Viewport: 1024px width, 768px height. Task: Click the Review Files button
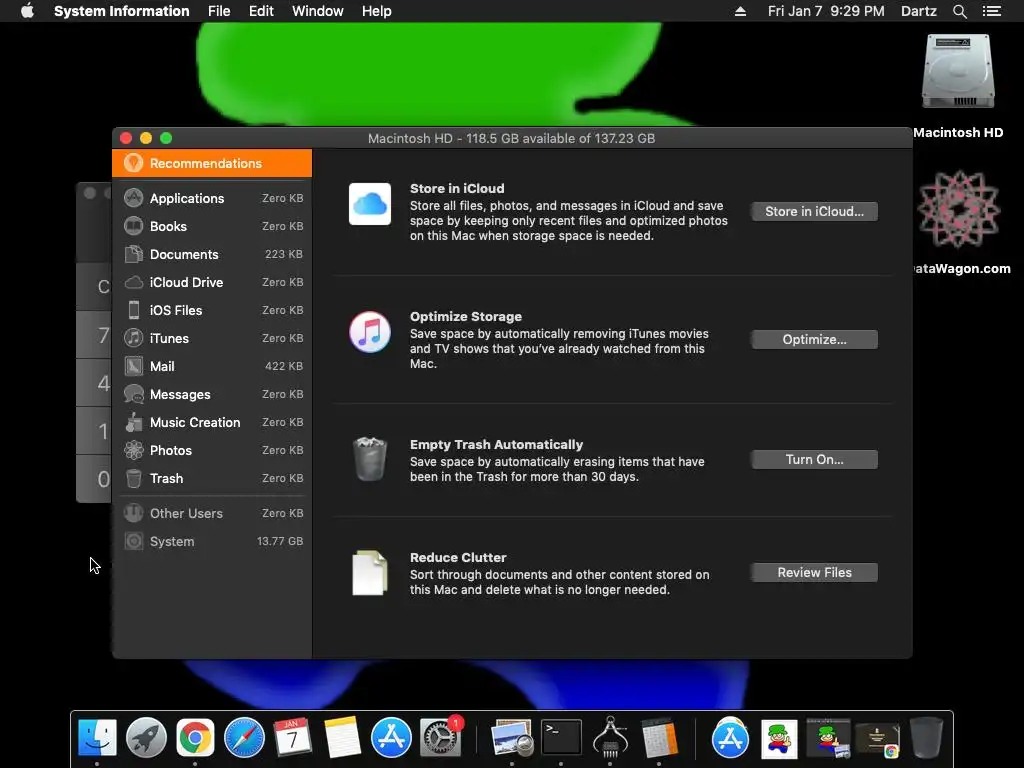point(814,573)
